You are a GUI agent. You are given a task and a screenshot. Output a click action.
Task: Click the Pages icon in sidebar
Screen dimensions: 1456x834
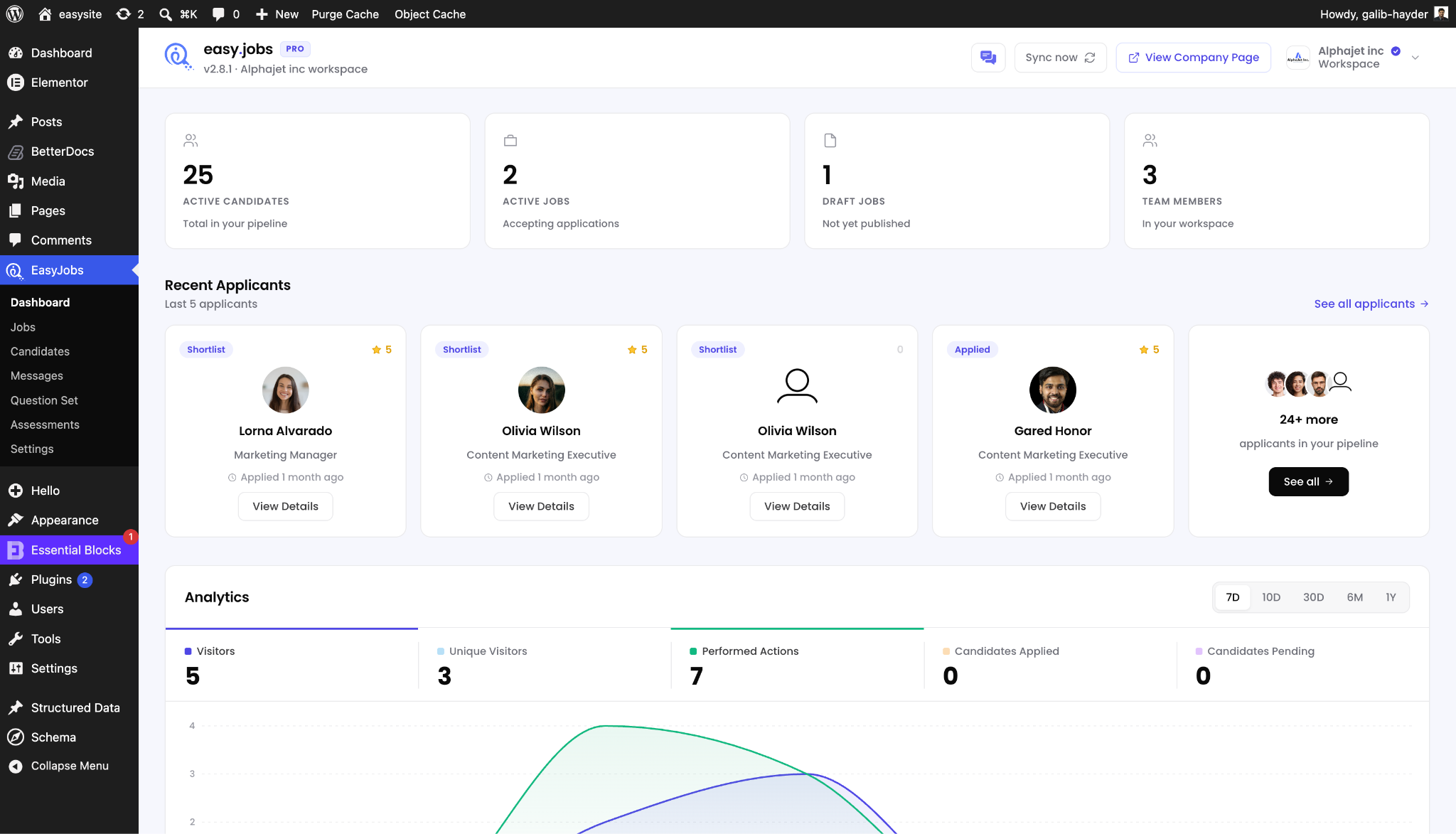16,210
